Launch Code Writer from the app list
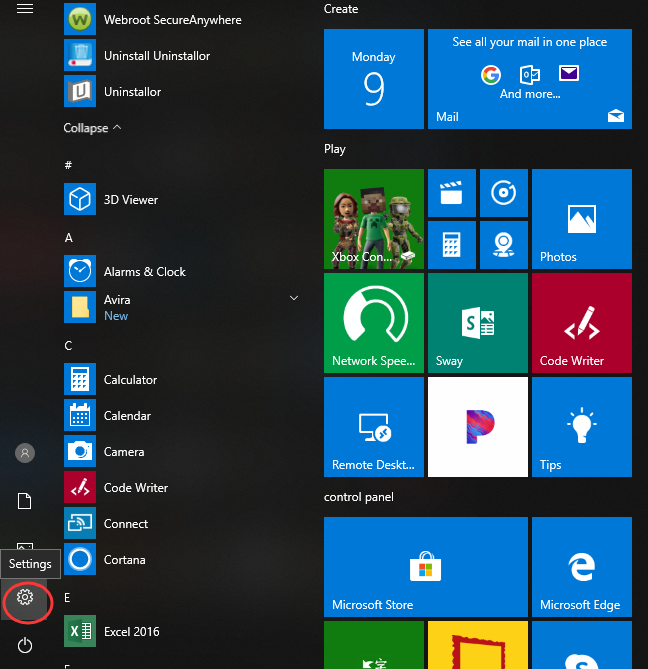The width and height of the screenshot is (648, 669). point(80,487)
